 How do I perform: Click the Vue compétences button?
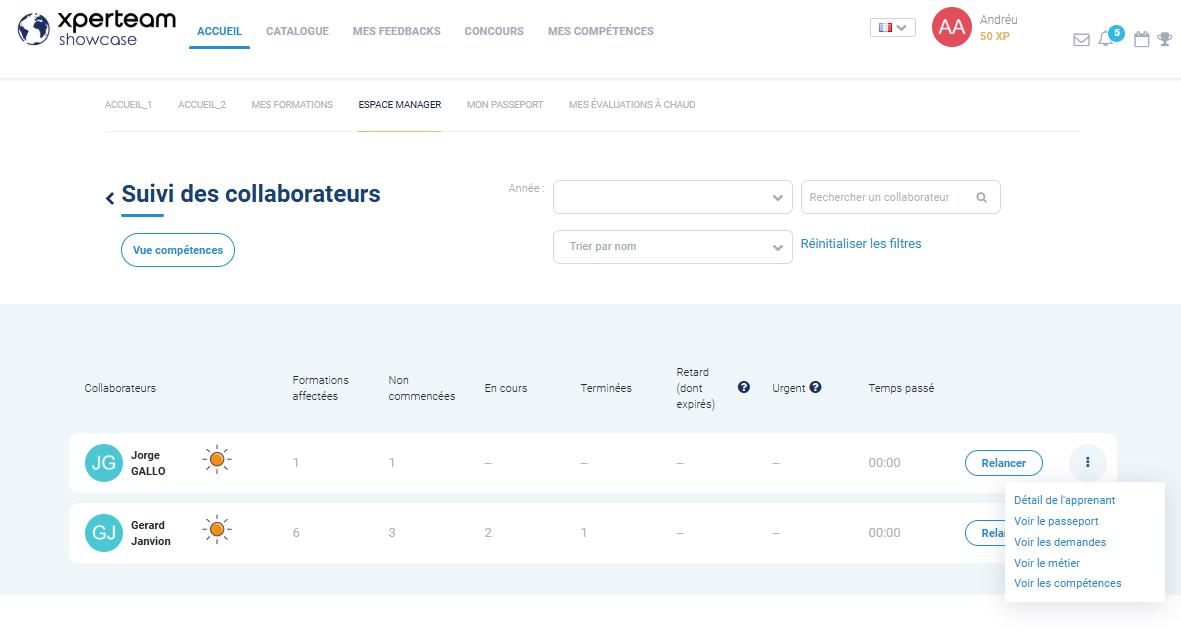tap(178, 250)
